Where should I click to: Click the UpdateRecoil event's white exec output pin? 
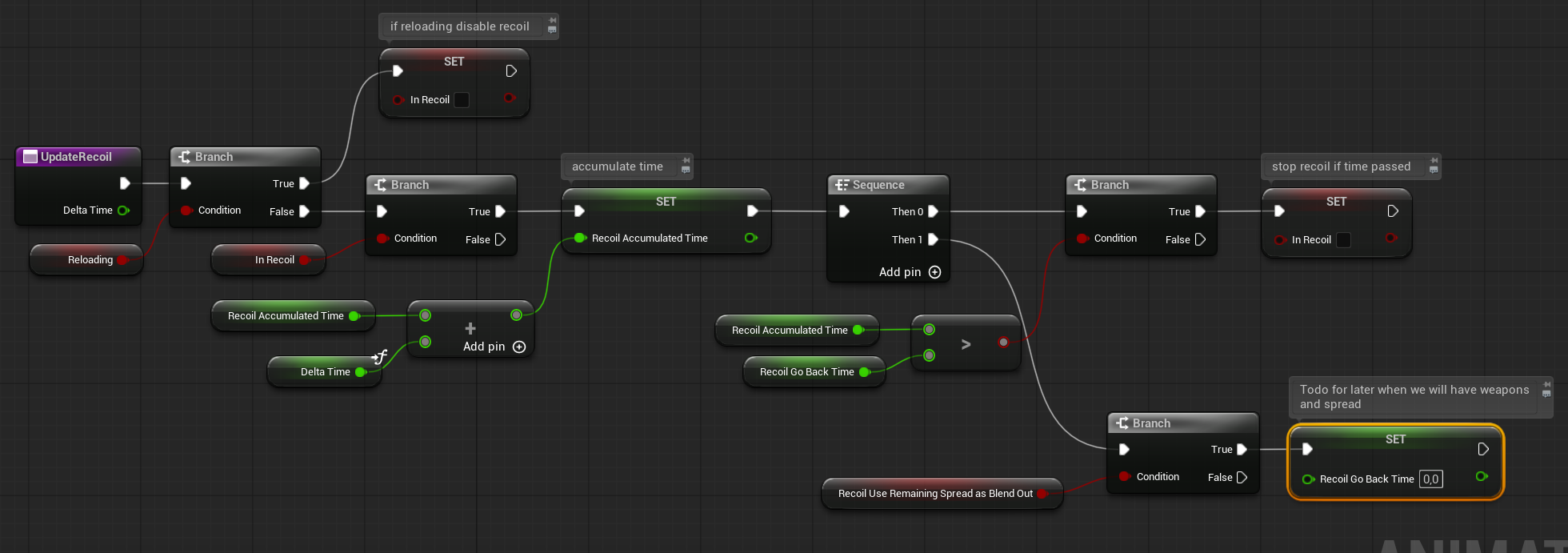point(125,183)
